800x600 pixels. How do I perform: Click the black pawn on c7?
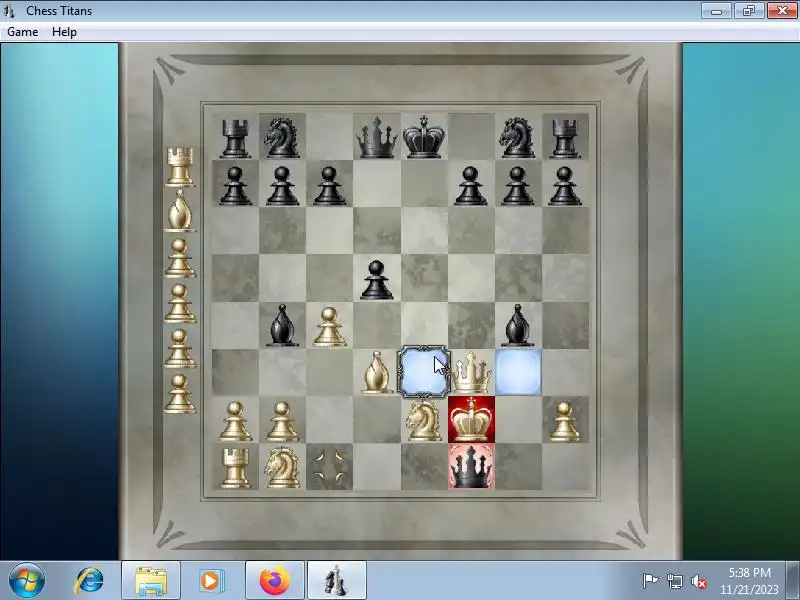[329, 186]
